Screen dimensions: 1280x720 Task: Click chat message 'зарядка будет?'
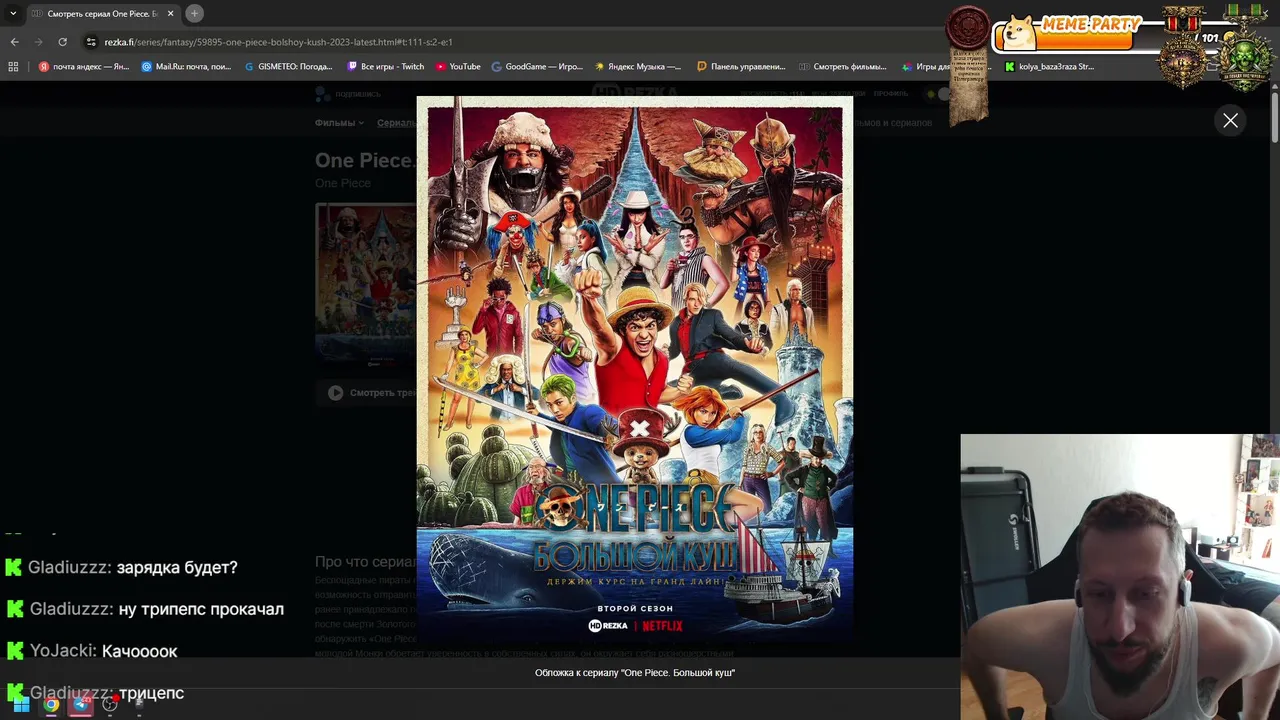177,567
